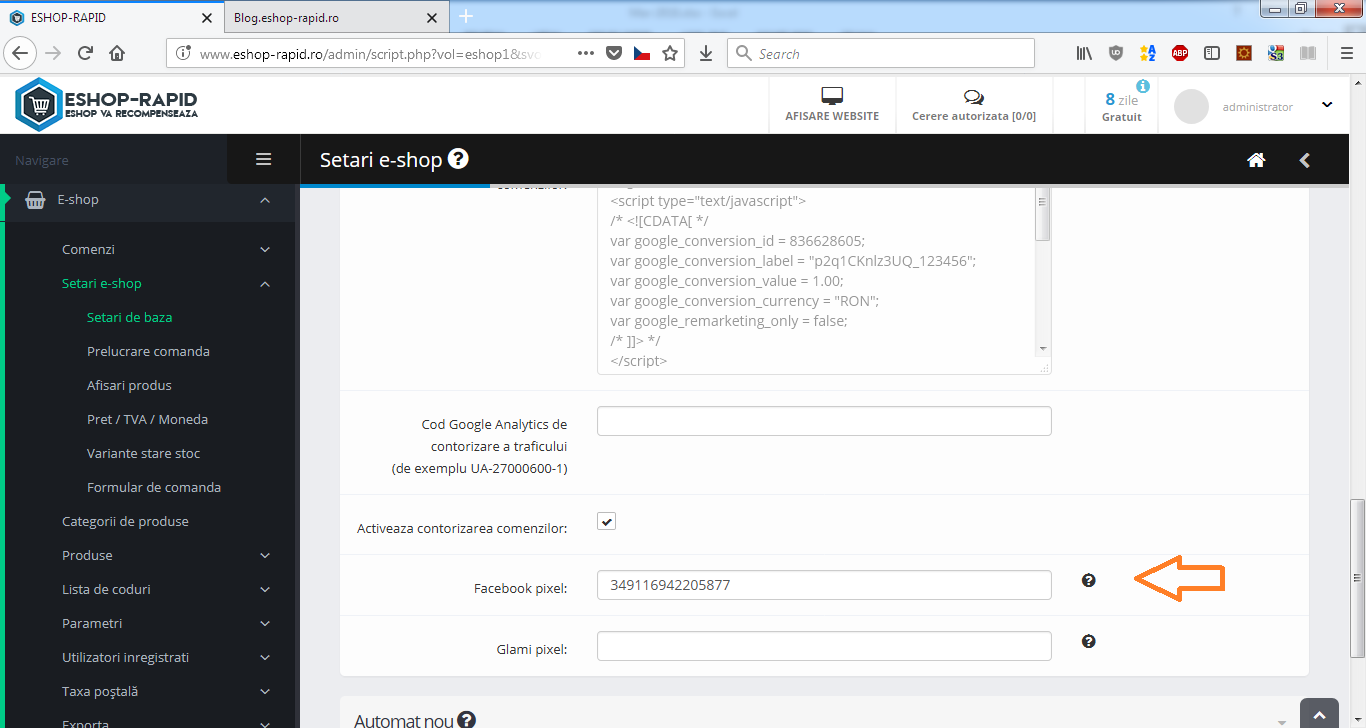Open Prelucrare comanda menu item
Image resolution: width=1366 pixels, height=728 pixels.
(148, 351)
